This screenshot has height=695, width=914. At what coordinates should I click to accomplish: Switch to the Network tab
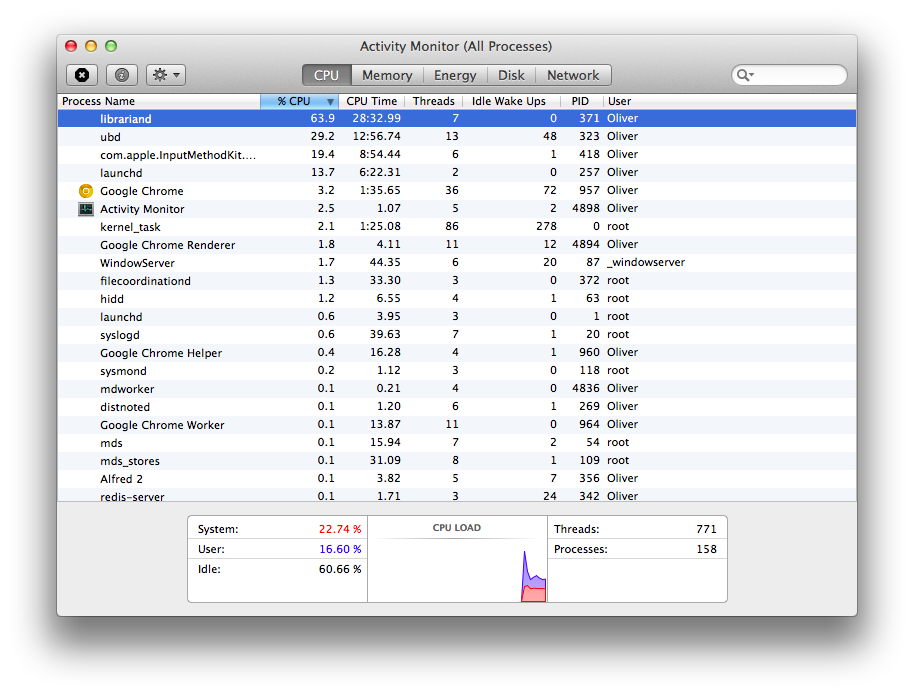pyautogui.click(x=573, y=75)
